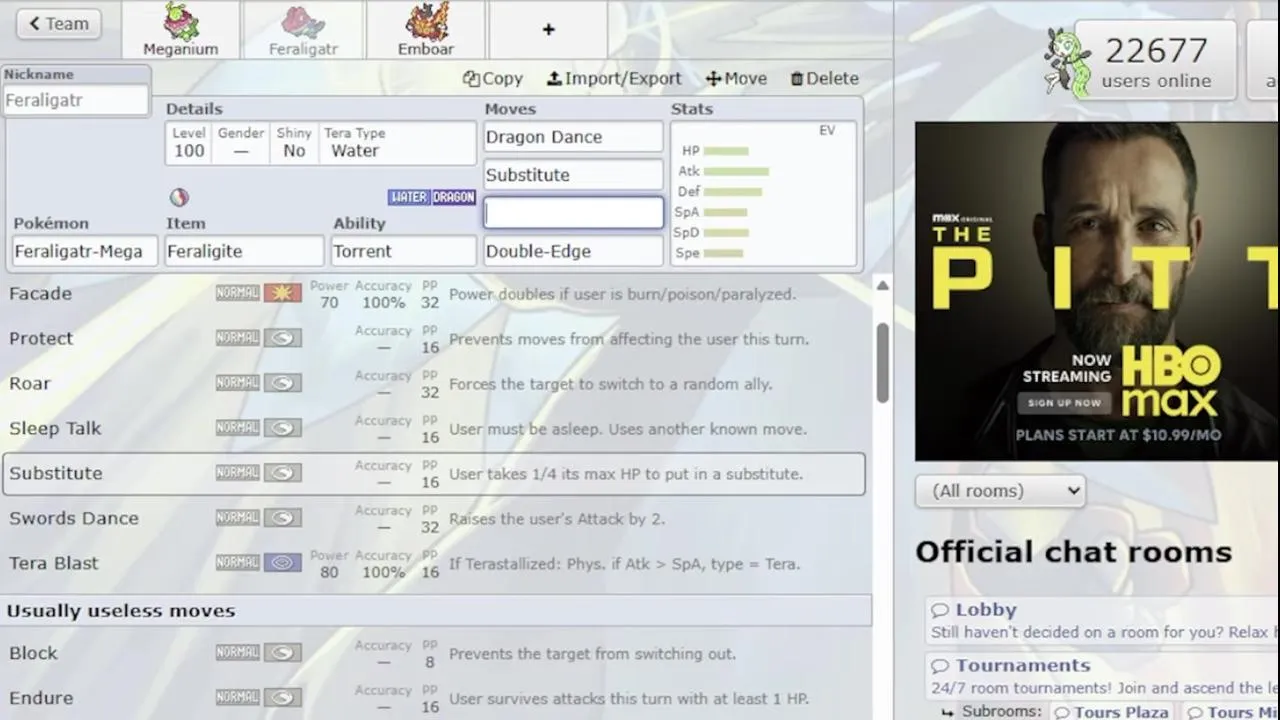The height and width of the screenshot is (720, 1280).
Task: Open Import/Export for this Pokémon
Action: pos(614,78)
